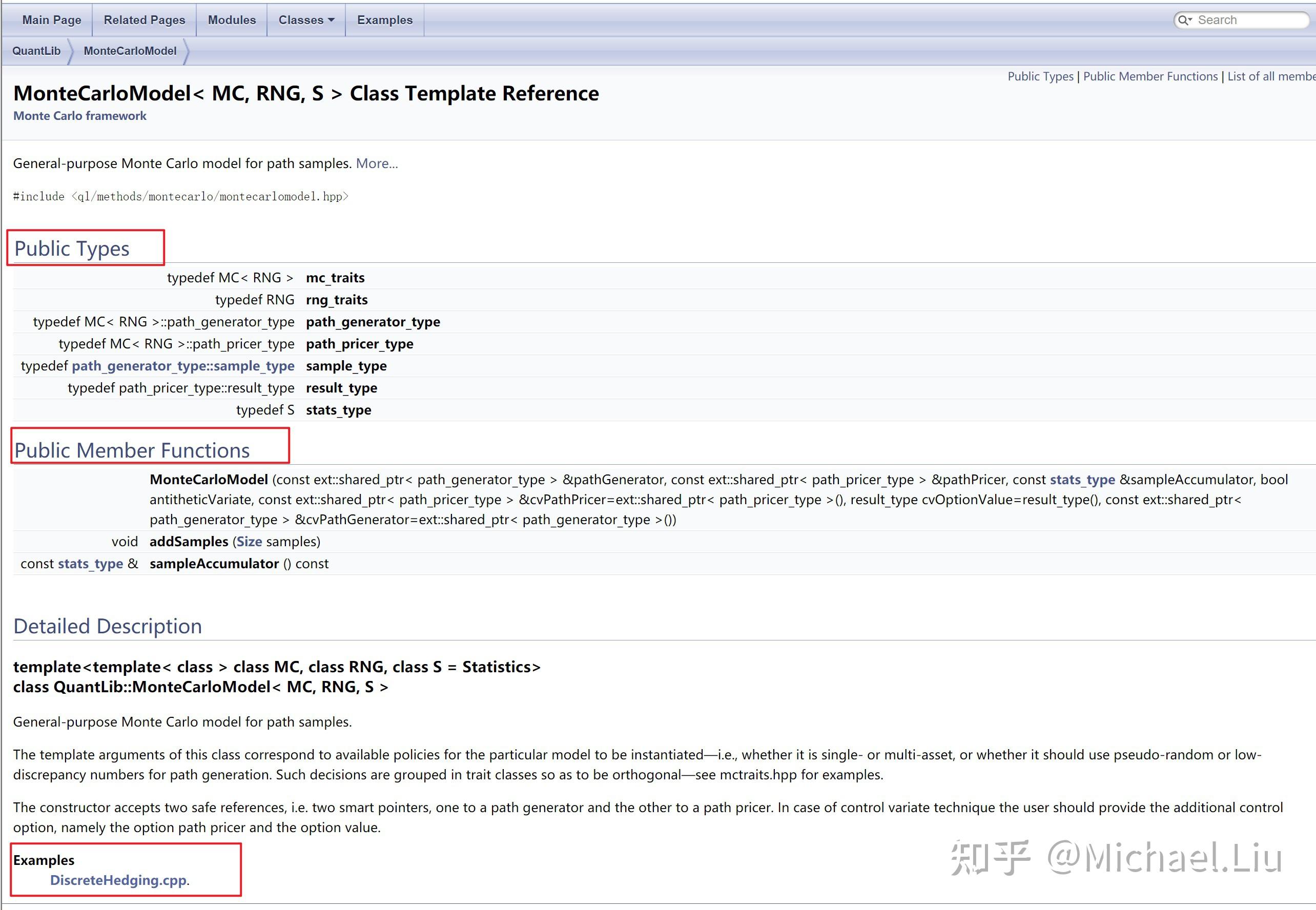Screen dimensions: 1316x910
Task: Open the Modules tab
Action: tap(232, 20)
